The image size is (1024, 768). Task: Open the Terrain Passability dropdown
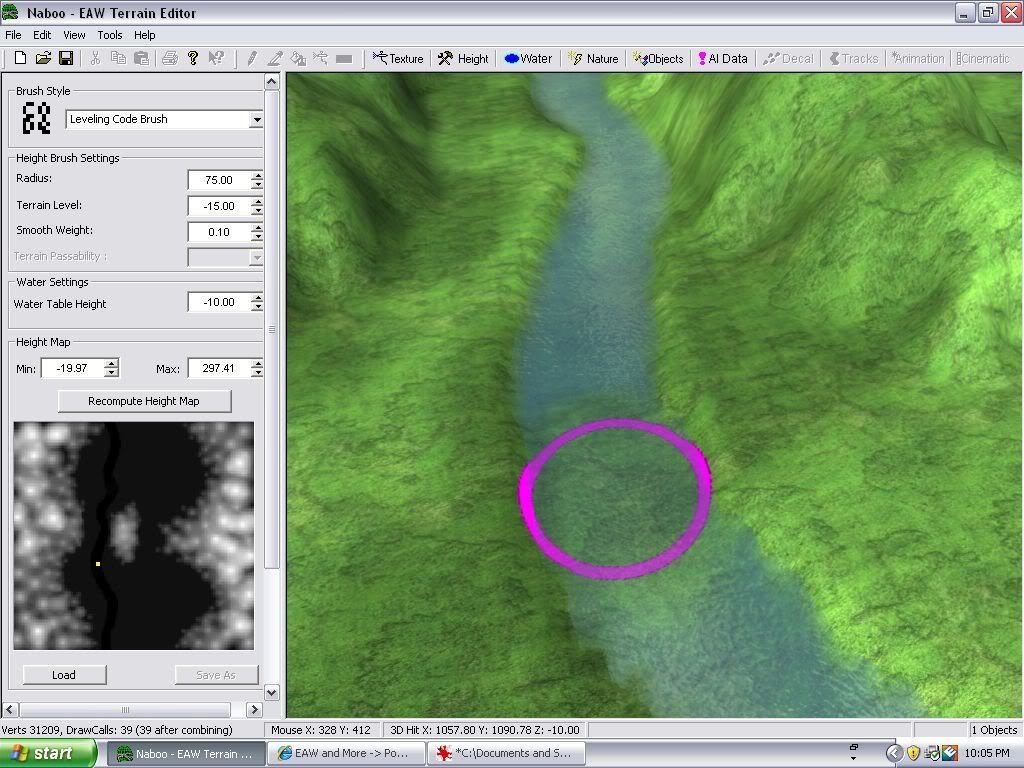tap(257, 257)
